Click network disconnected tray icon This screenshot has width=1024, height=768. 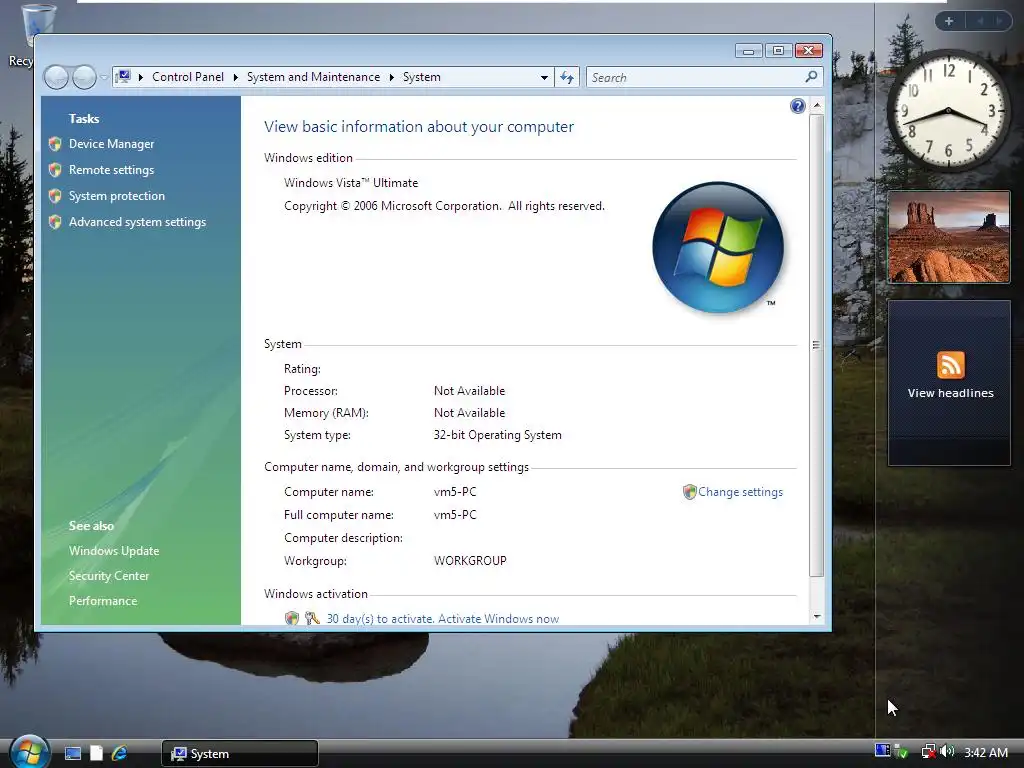[x=928, y=752]
